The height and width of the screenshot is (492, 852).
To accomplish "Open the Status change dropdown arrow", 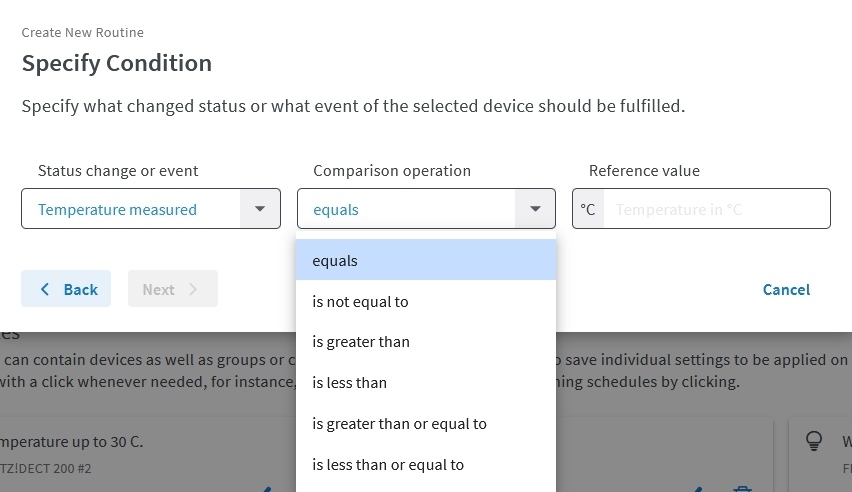I will [x=260, y=209].
